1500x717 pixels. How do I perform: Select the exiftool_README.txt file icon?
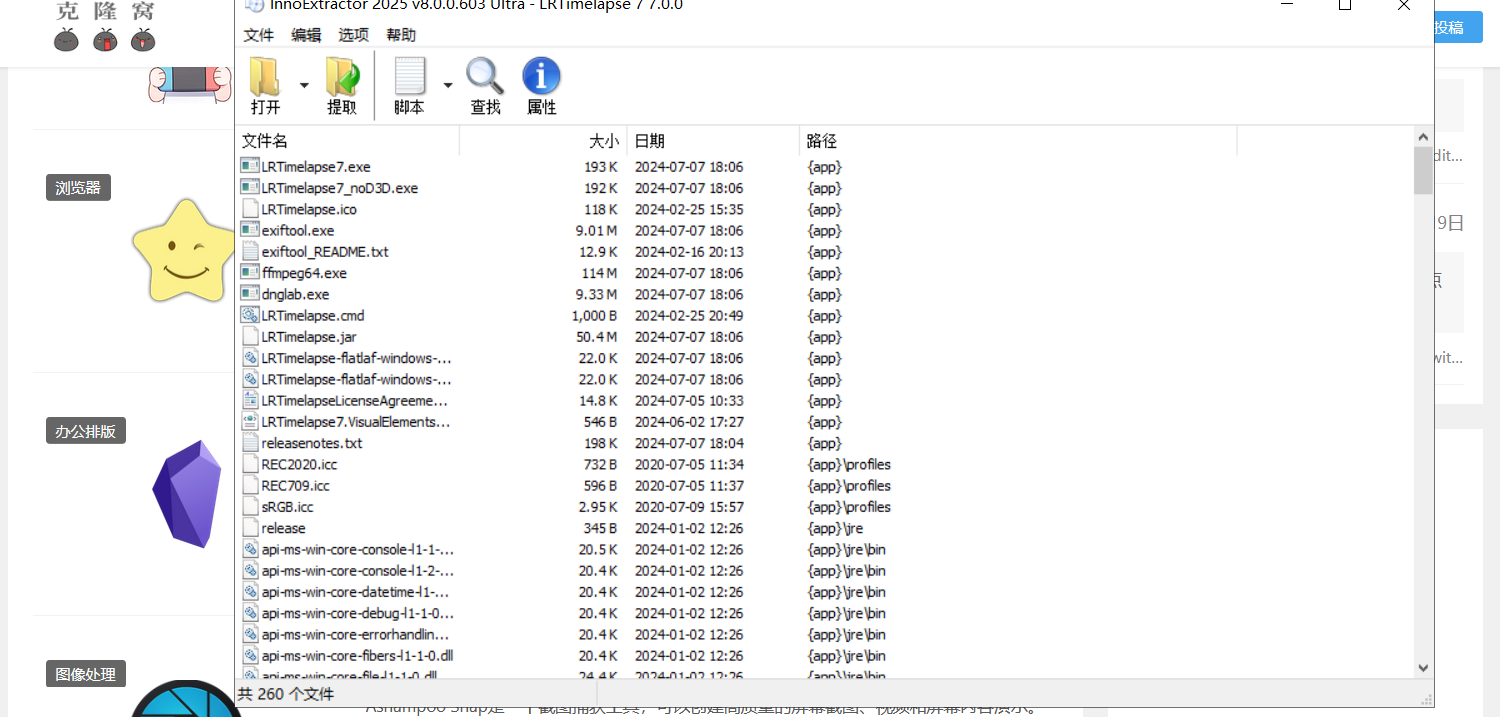[250, 251]
